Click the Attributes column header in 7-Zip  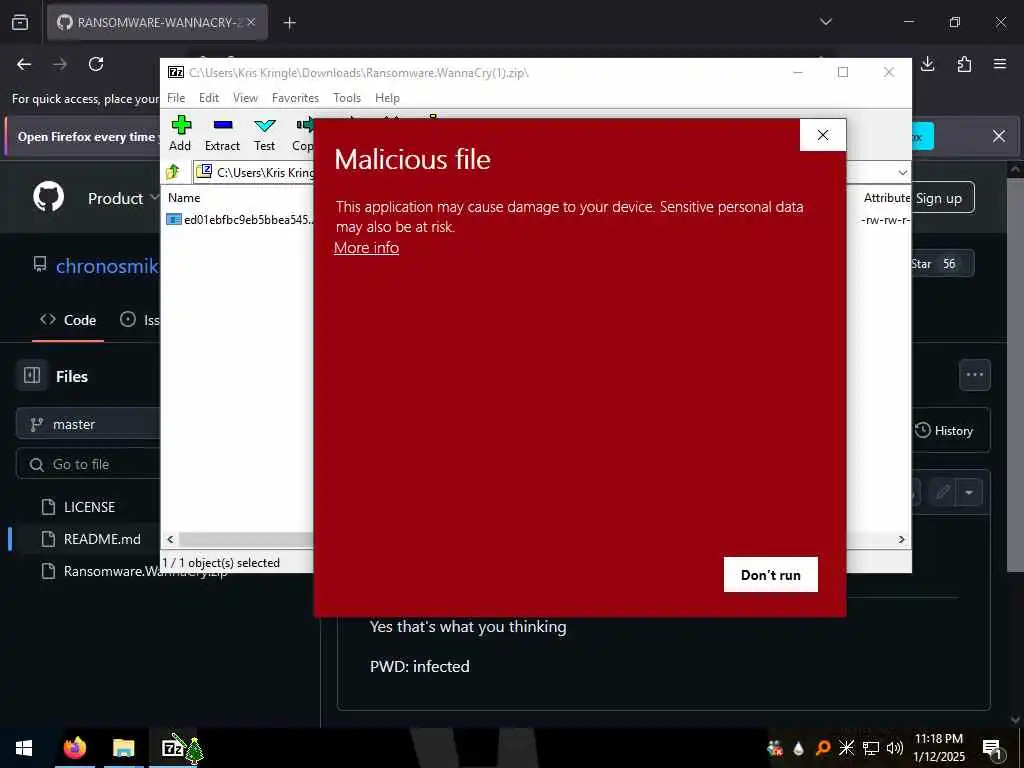(x=886, y=197)
